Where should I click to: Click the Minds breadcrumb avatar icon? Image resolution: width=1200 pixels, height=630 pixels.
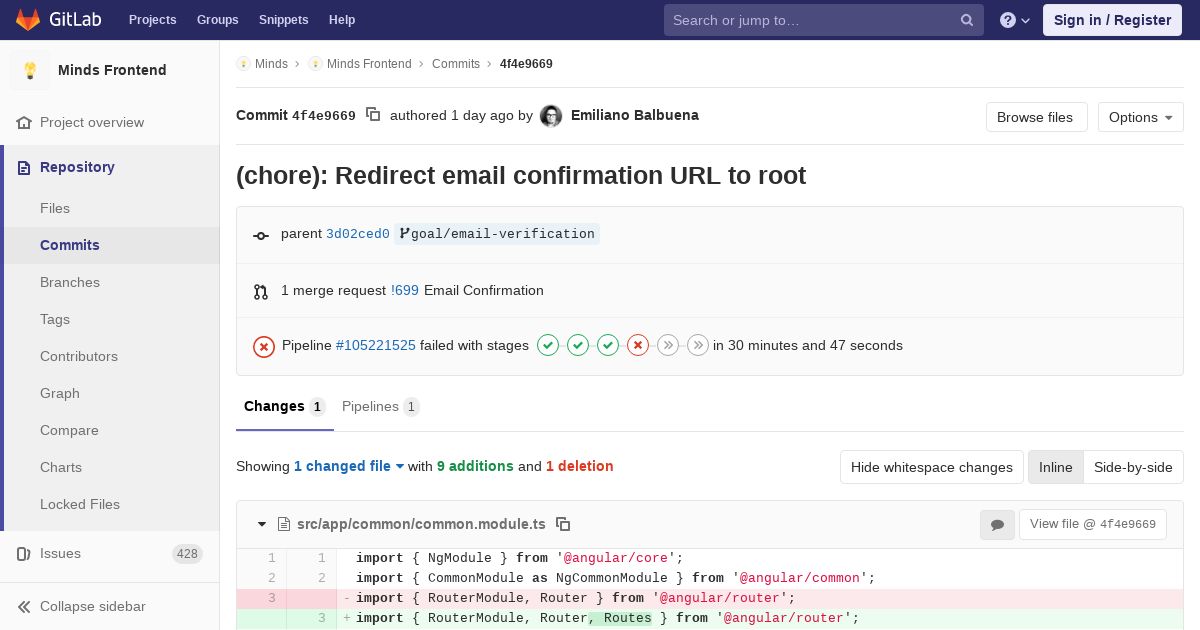243,64
